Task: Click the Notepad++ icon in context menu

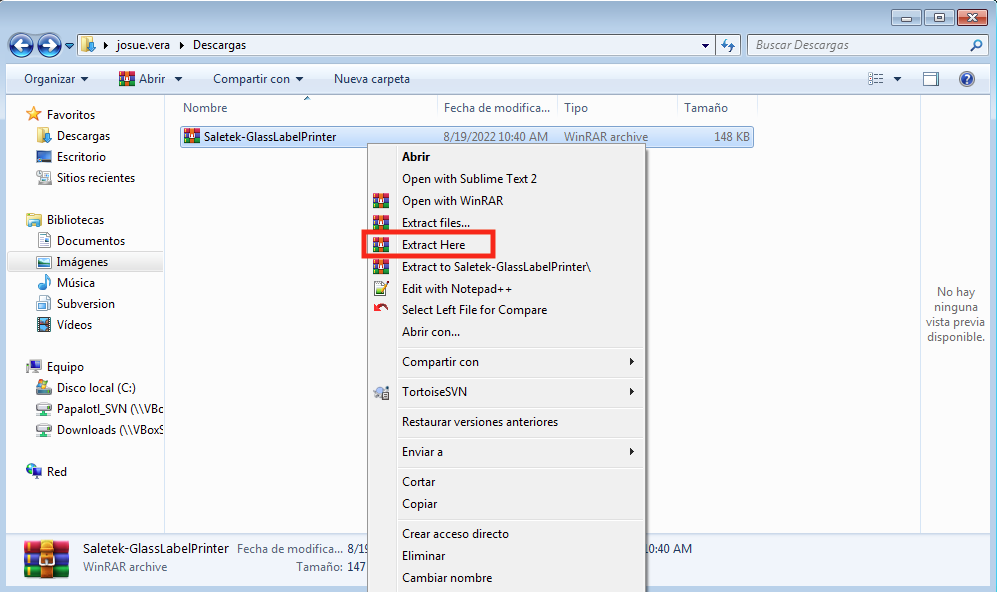Action: [380, 288]
